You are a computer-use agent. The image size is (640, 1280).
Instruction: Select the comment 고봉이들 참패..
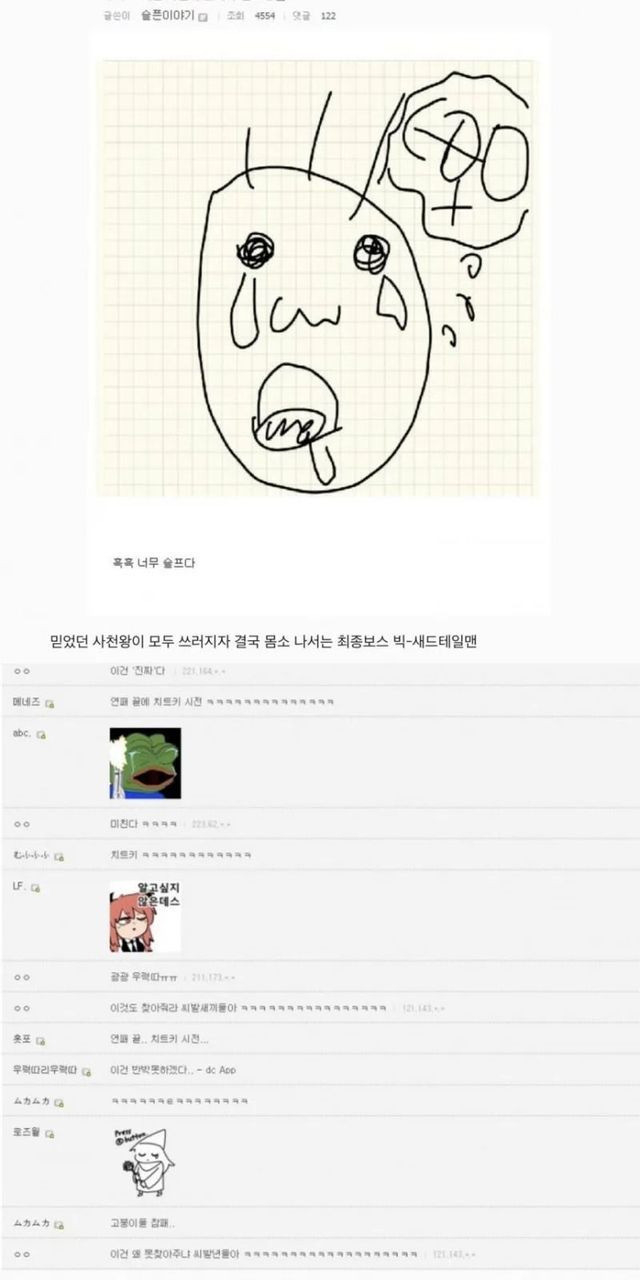[144, 1223]
